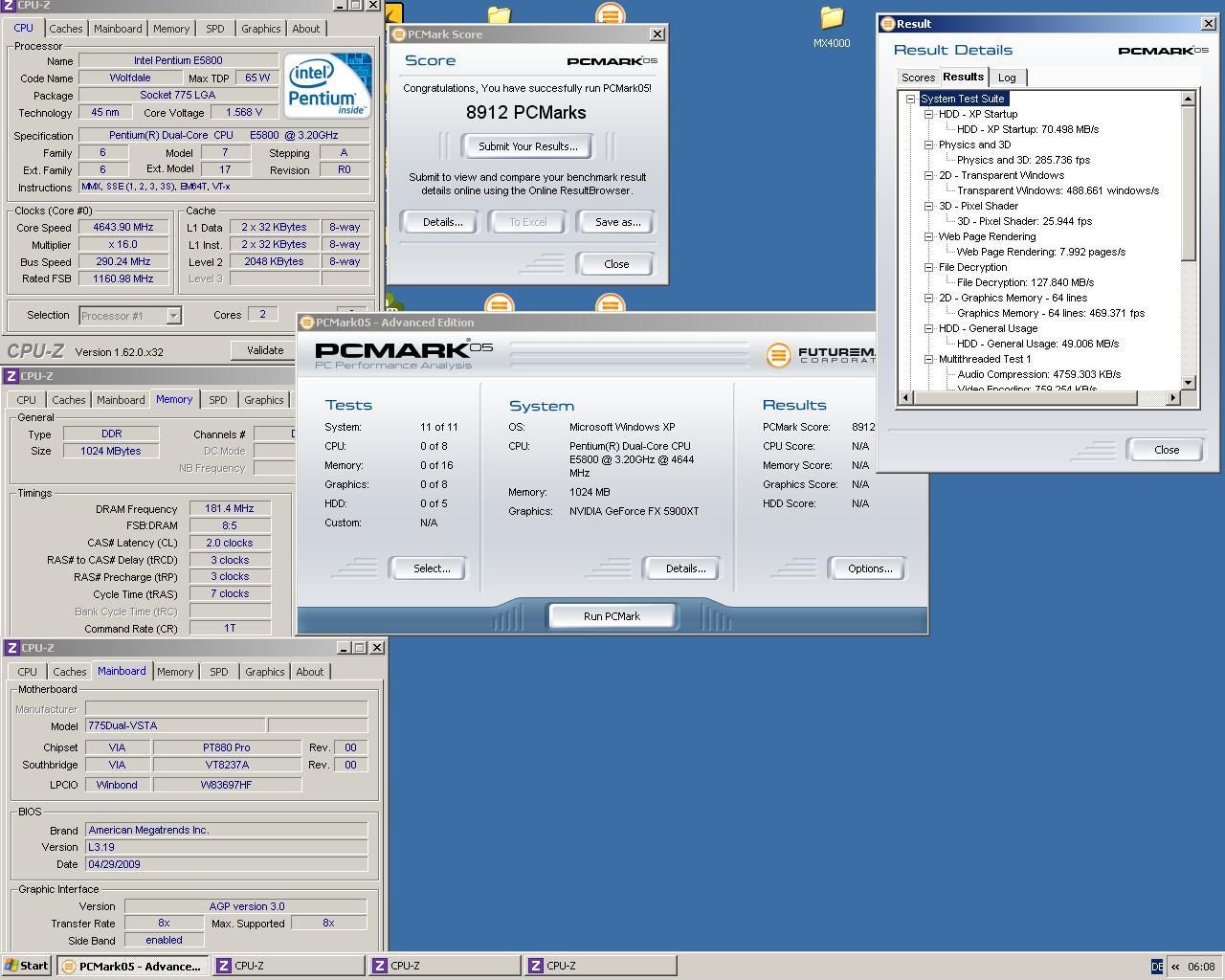The height and width of the screenshot is (980, 1225).
Task: Open SPD tab in Memory CPU-Z window
Action: (218, 400)
